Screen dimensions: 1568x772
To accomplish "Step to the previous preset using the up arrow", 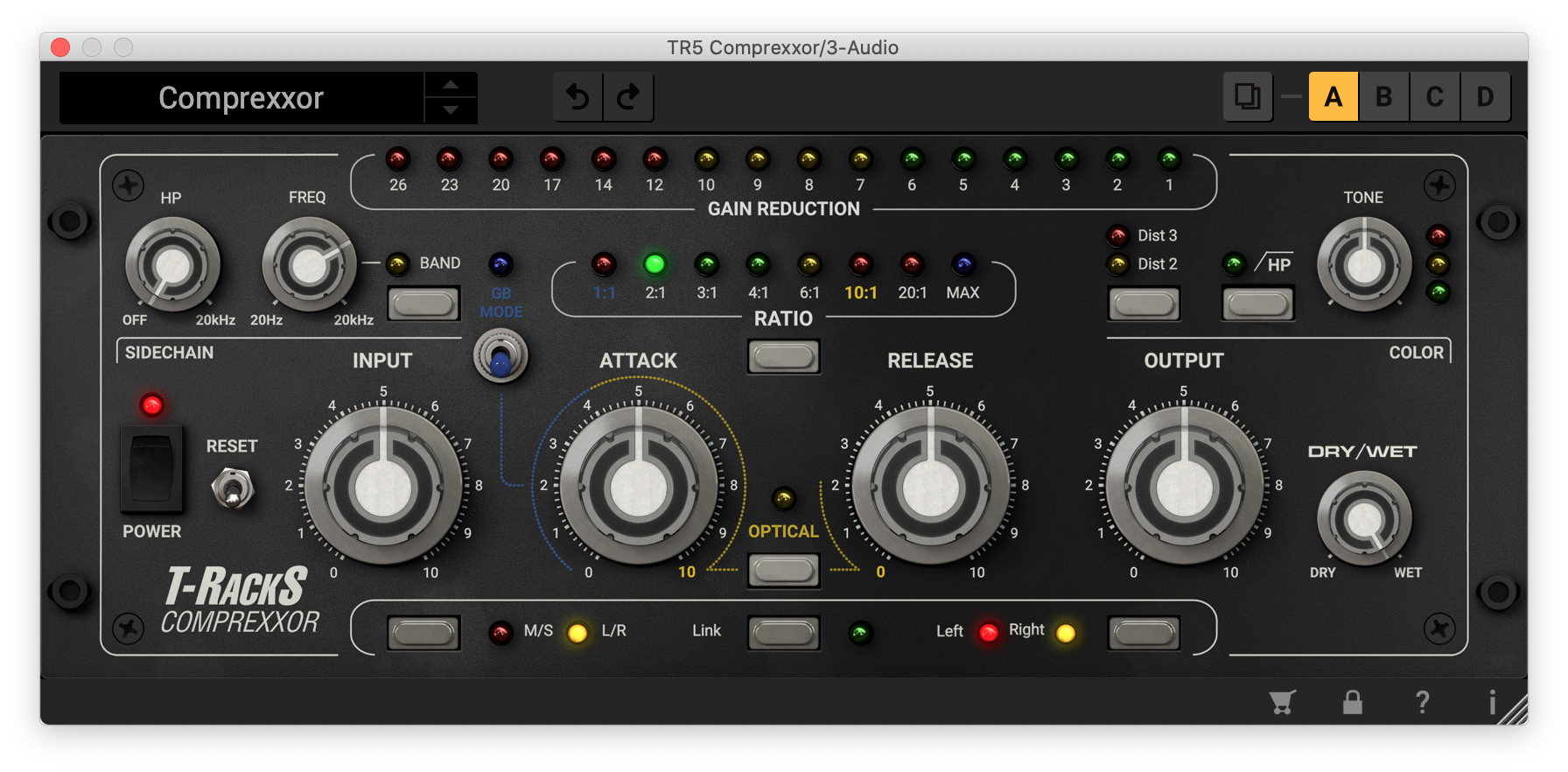I will (451, 85).
